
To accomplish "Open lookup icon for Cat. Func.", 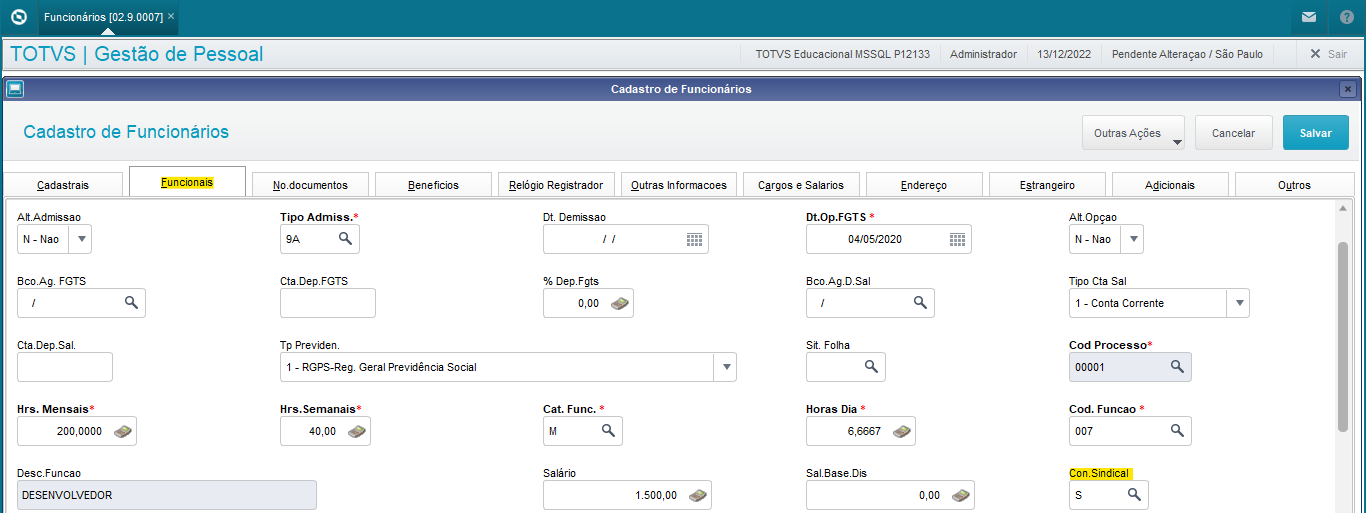I will pyautogui.click(x=608, y=431).
